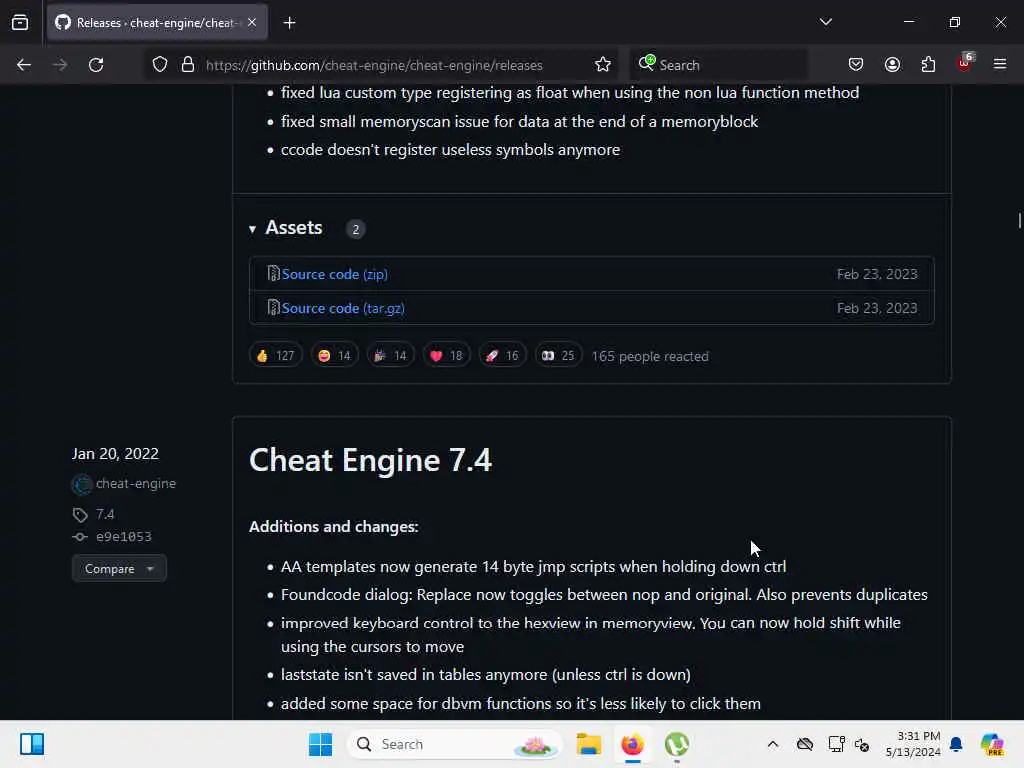Open File Explorer from the taskbar
Viewport: 1024px width, 768px height.
(x=588, y=744)
